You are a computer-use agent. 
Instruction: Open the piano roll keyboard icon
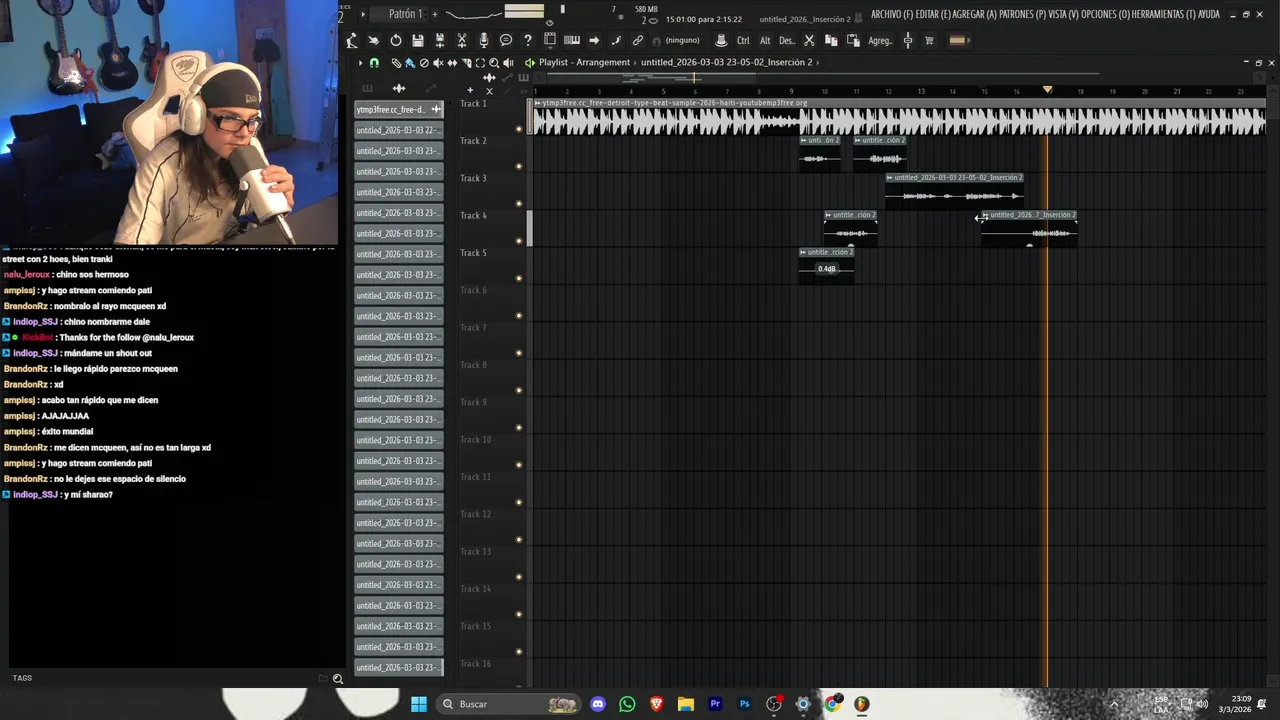click(572, 40)
